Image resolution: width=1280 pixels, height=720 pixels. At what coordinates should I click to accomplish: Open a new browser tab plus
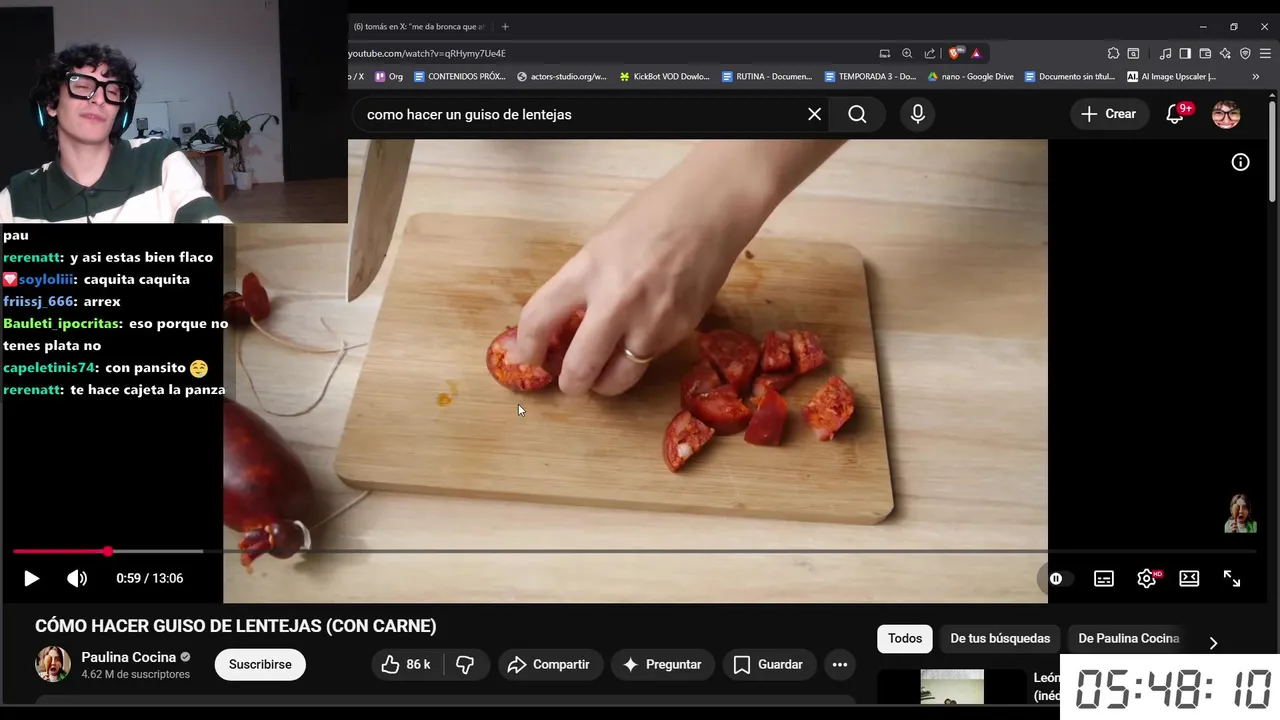tap(505, 27)
